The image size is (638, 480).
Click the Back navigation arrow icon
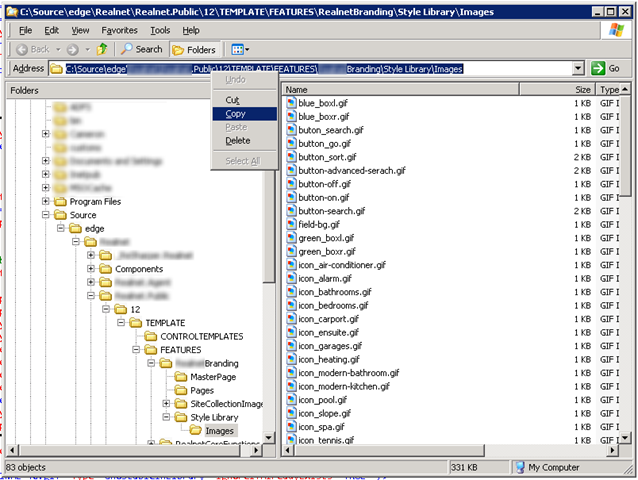[x=22, y=50]
